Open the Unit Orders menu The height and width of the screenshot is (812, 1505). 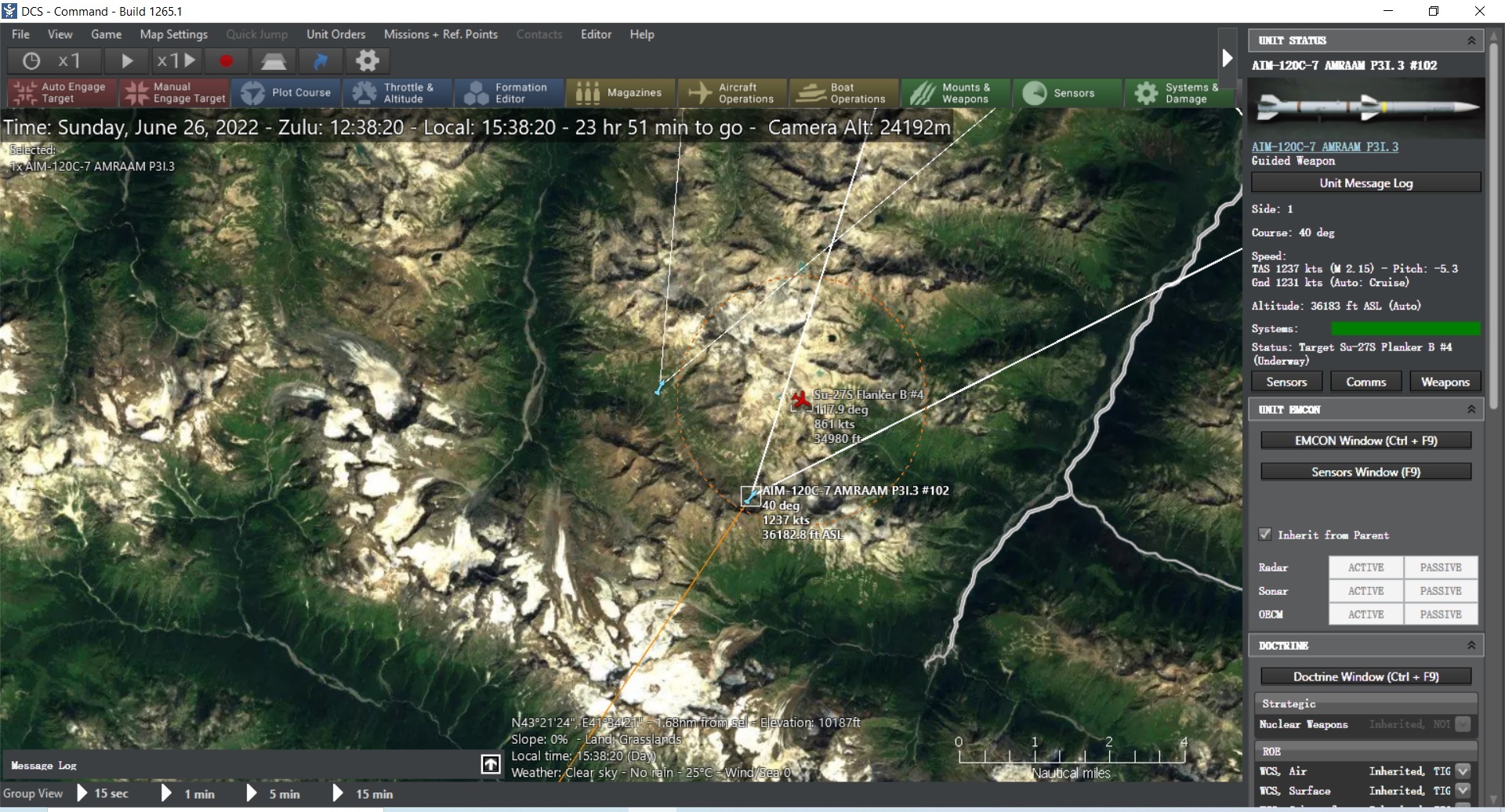click(x=336, y=34)
